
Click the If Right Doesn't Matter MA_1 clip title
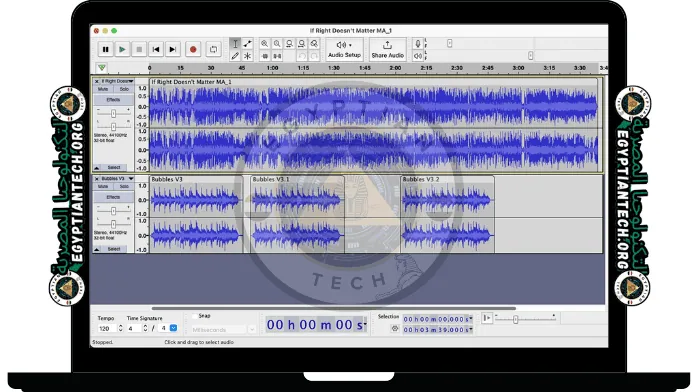point(191,82)
